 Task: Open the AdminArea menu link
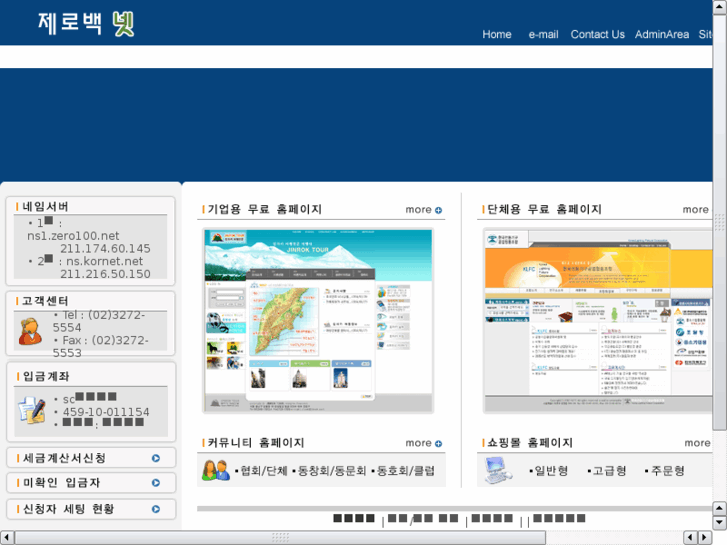(662, 34)
